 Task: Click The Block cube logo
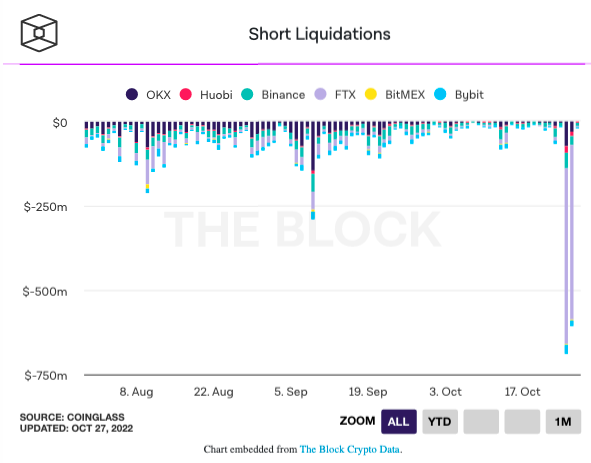[x=39, y=33]
